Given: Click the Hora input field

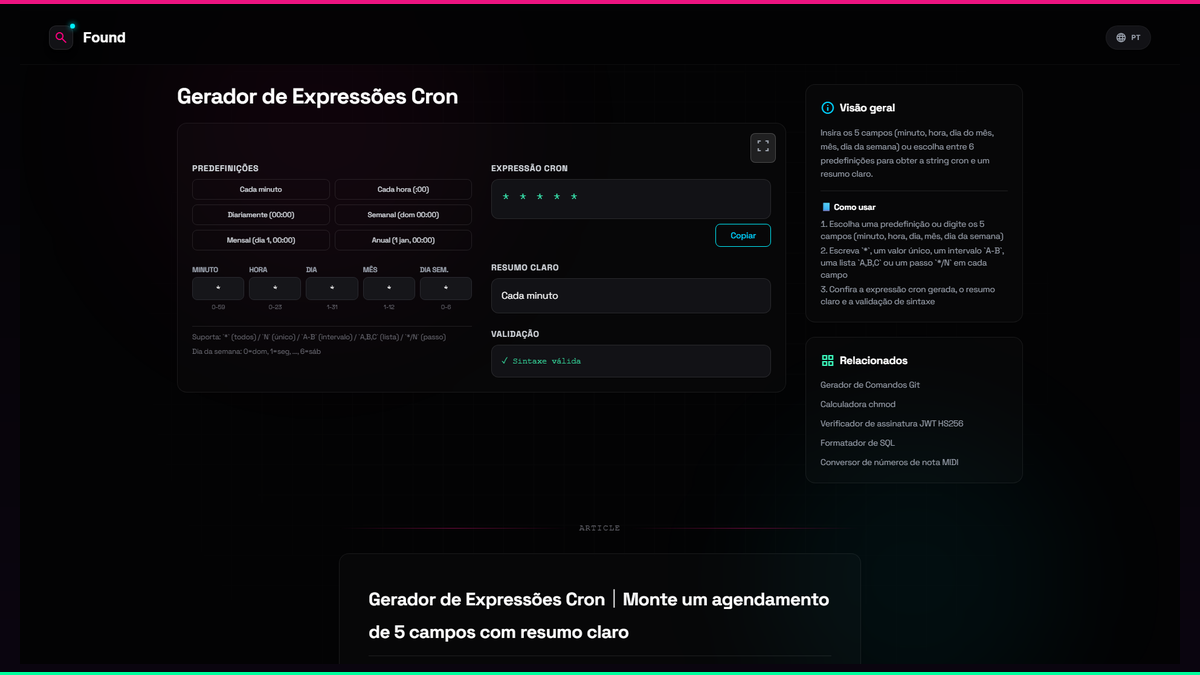Looking at the screenshot, I should point(275,289).
